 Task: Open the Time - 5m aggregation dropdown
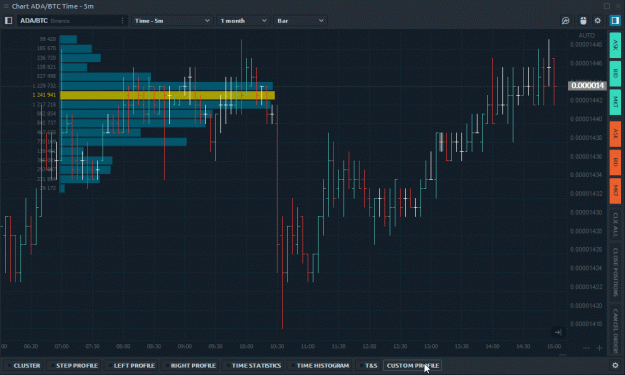[172, 21]
